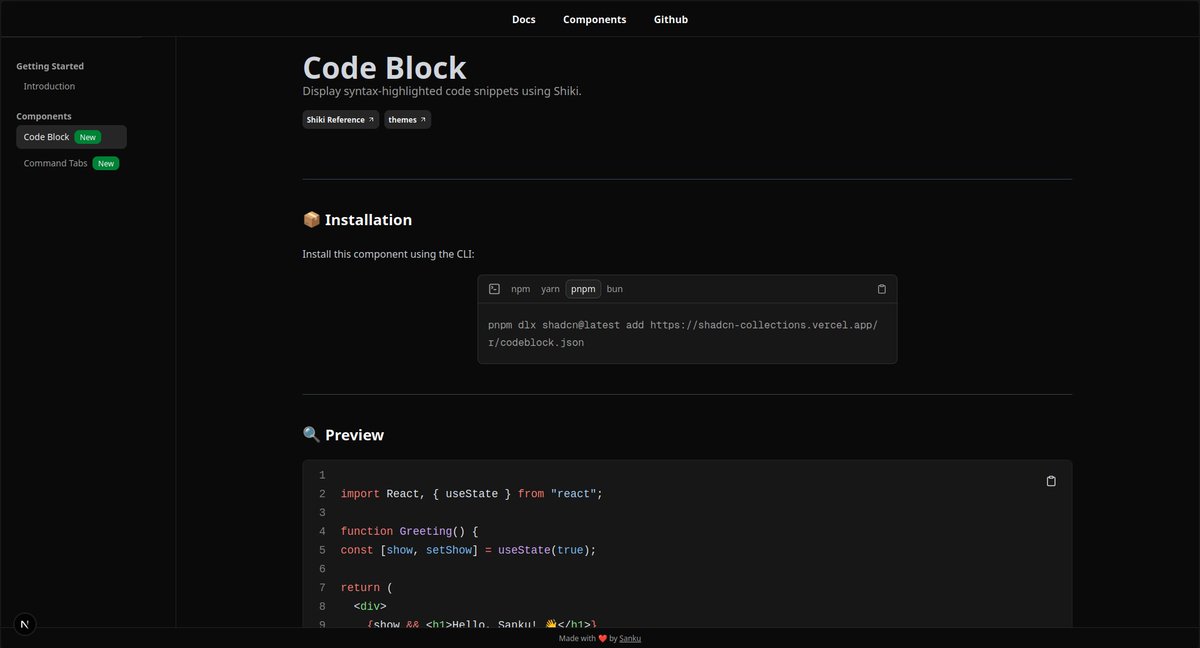The height and width of the screenshot is (648, 1200).
Task: Click the "function Greeting()" code line
Action: [410, 531]
